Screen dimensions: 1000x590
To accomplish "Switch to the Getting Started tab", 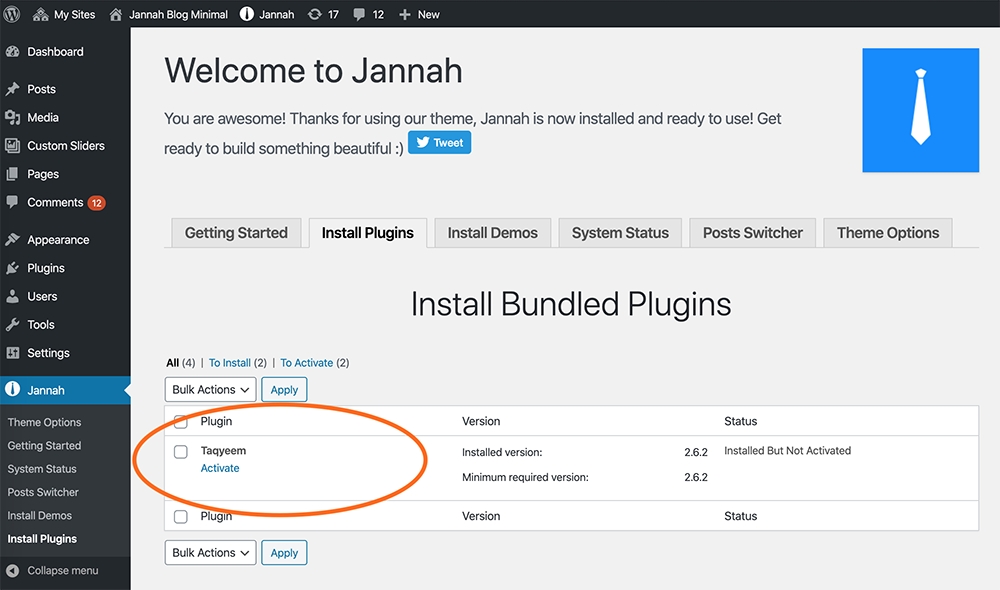I will 236,233.
